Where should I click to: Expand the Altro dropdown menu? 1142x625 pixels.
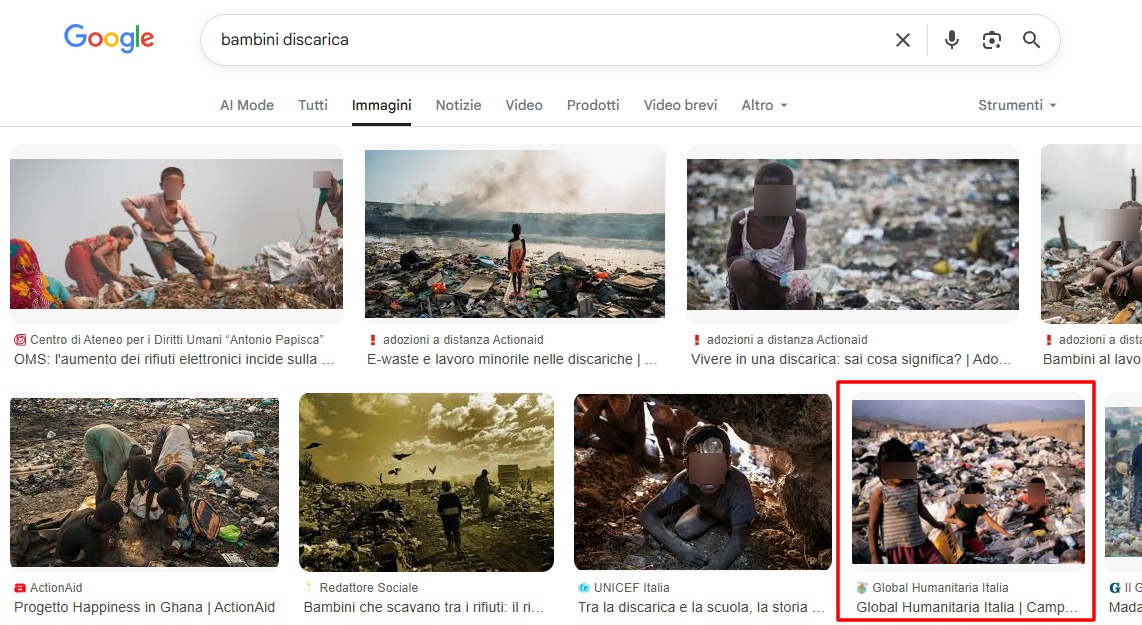[764, 105]
